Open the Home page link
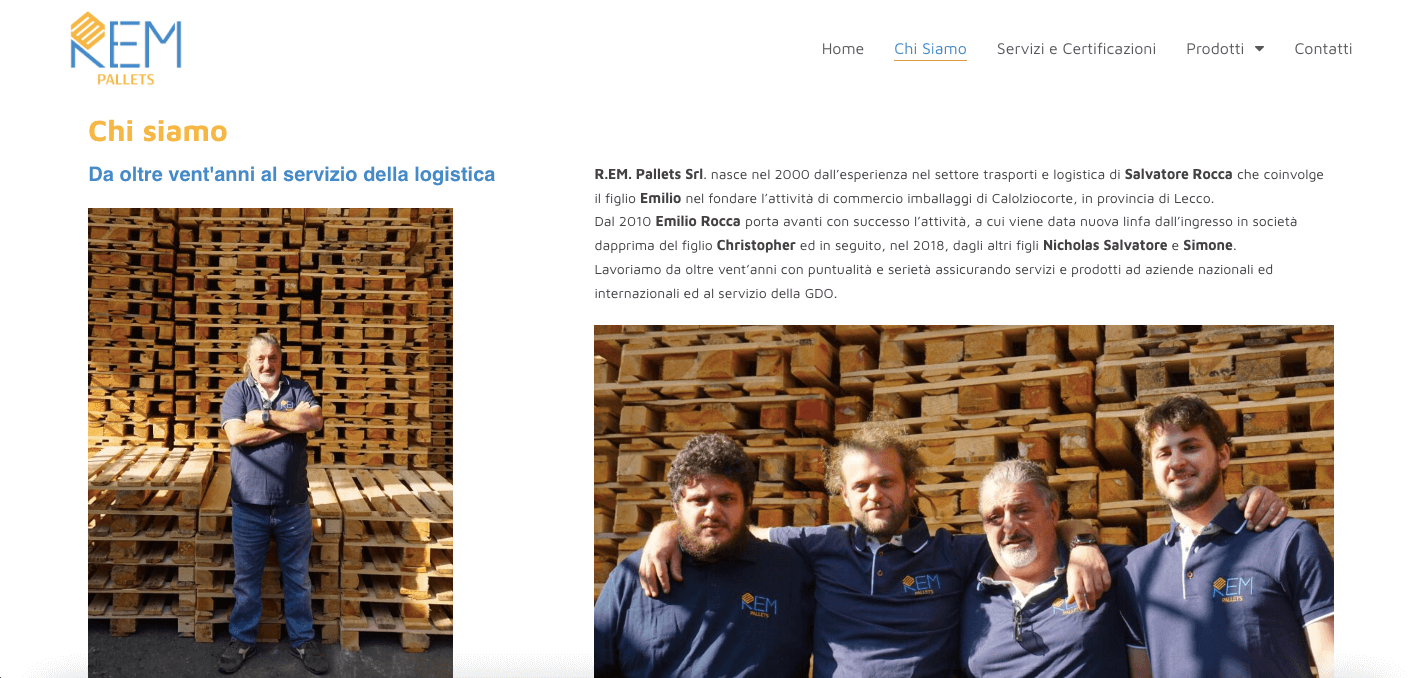The height and width of the screenshot is (678, 1416). coord(842,49)
